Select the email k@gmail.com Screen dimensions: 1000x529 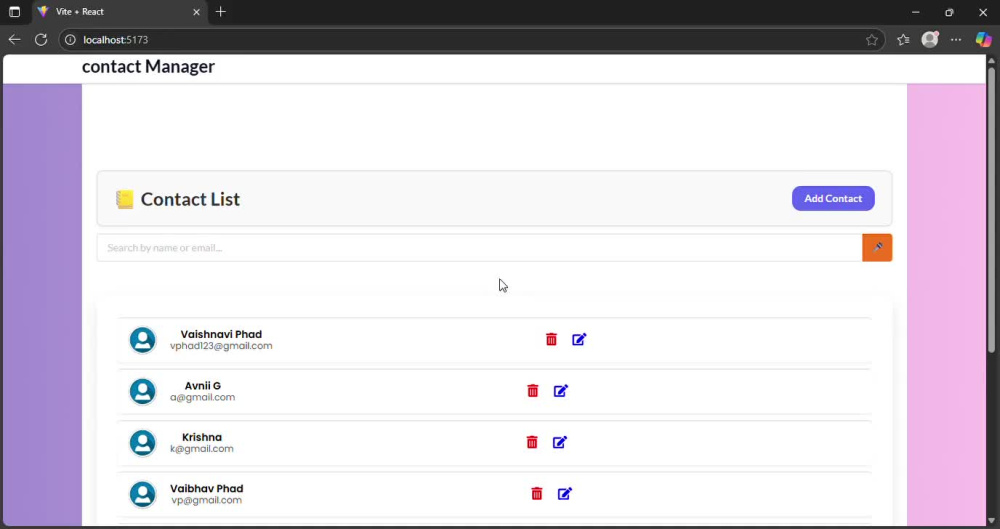[202, 449]
